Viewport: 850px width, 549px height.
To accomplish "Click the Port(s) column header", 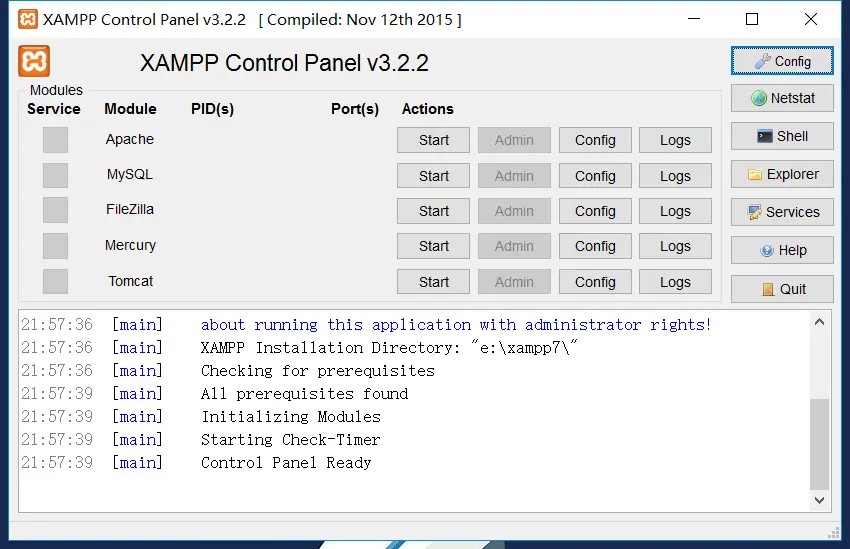I will (355, 109).
